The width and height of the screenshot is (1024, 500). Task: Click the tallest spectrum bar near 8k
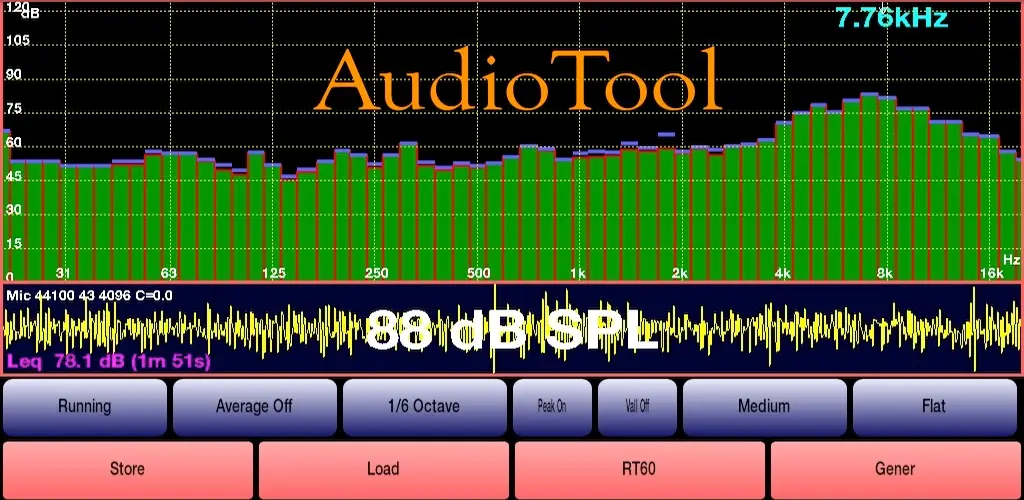click(869, 187)
